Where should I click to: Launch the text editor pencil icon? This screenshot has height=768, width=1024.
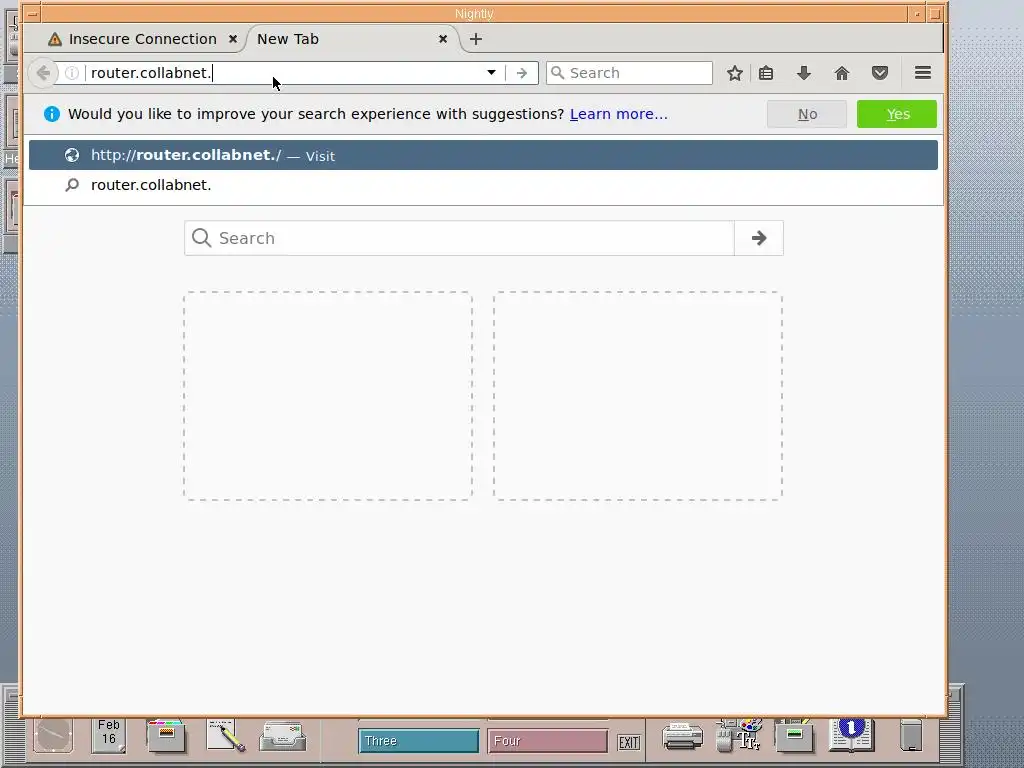pos(225,735)
